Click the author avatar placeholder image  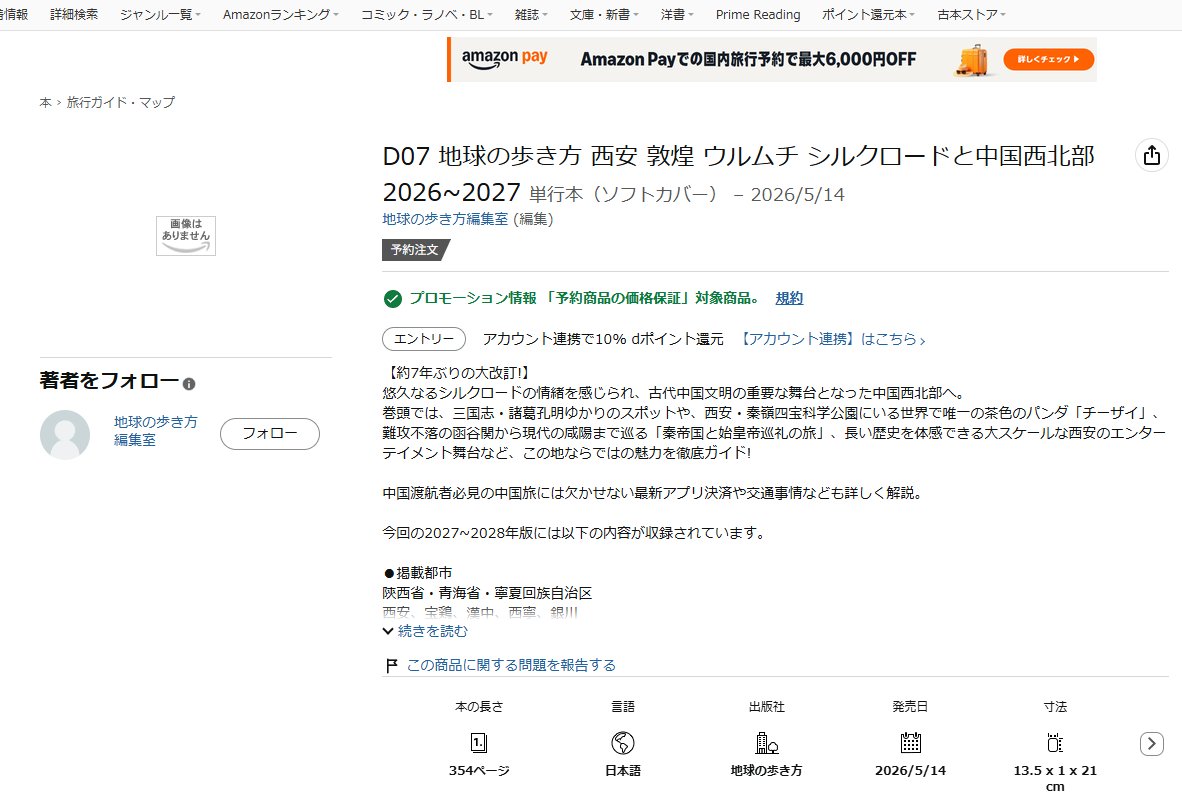65,435
